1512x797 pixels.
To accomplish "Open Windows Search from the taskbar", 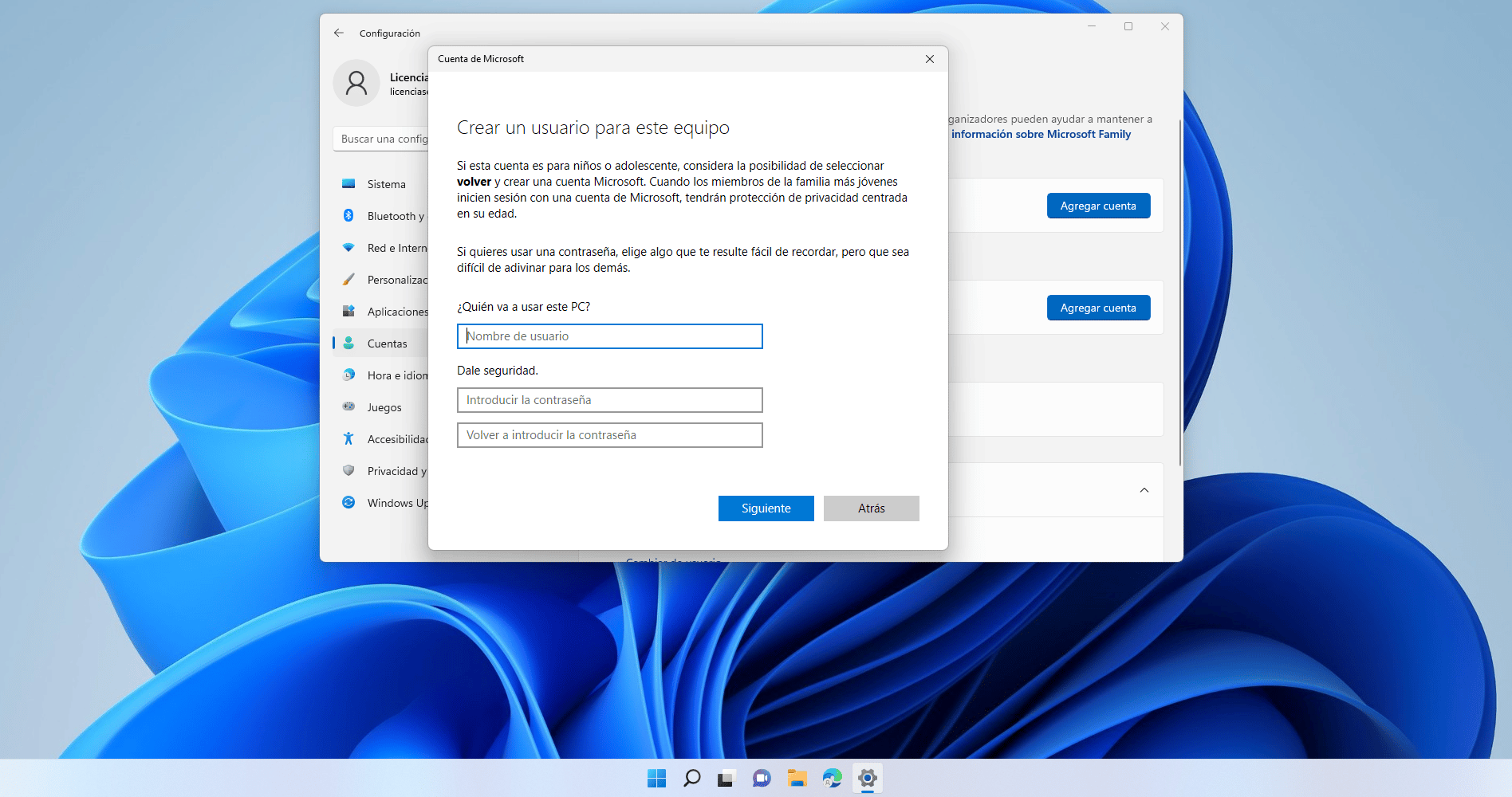I will (x=691, y=778).
